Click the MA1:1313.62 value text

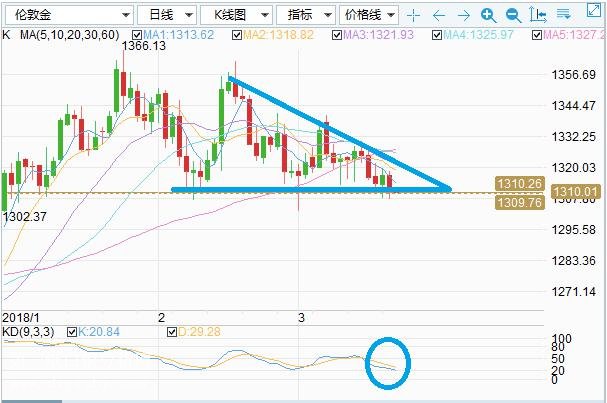click(178, 35)
